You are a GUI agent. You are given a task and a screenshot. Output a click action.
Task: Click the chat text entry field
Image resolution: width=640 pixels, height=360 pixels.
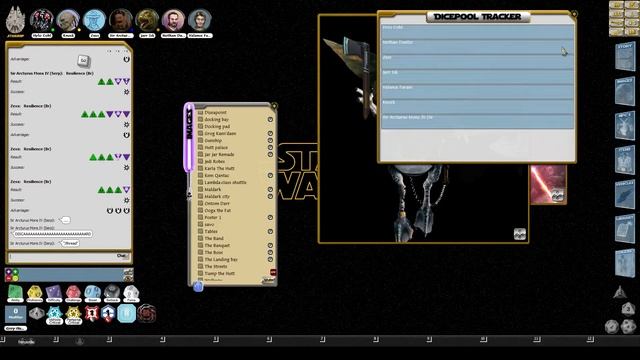(62, 257)
